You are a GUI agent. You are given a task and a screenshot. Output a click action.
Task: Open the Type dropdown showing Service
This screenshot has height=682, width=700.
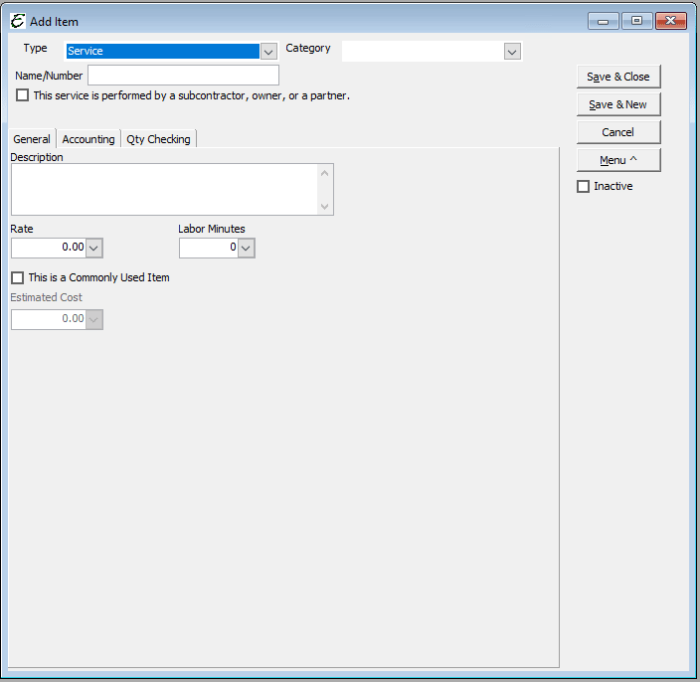(268, 51)
